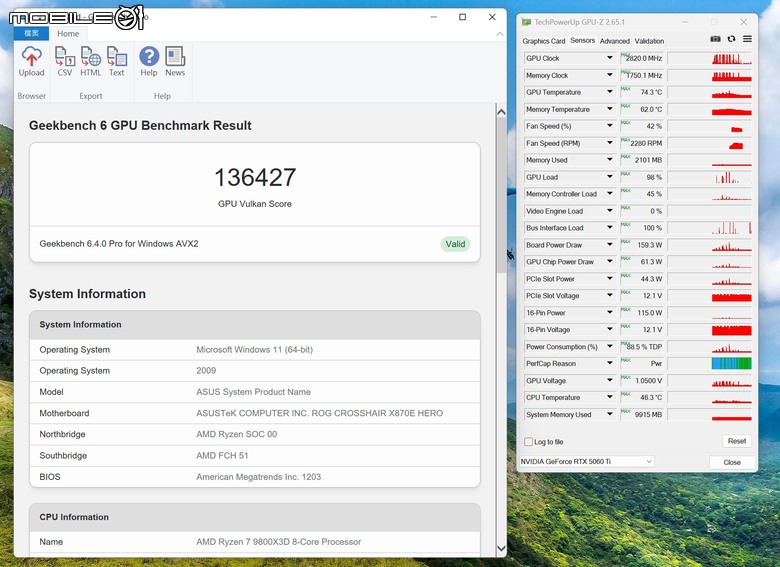Image resolution: width=780 pixels, height=567 pixels.
Task: Open the Memory Temperature sensor dropdown
Action: tap(609, 109)
